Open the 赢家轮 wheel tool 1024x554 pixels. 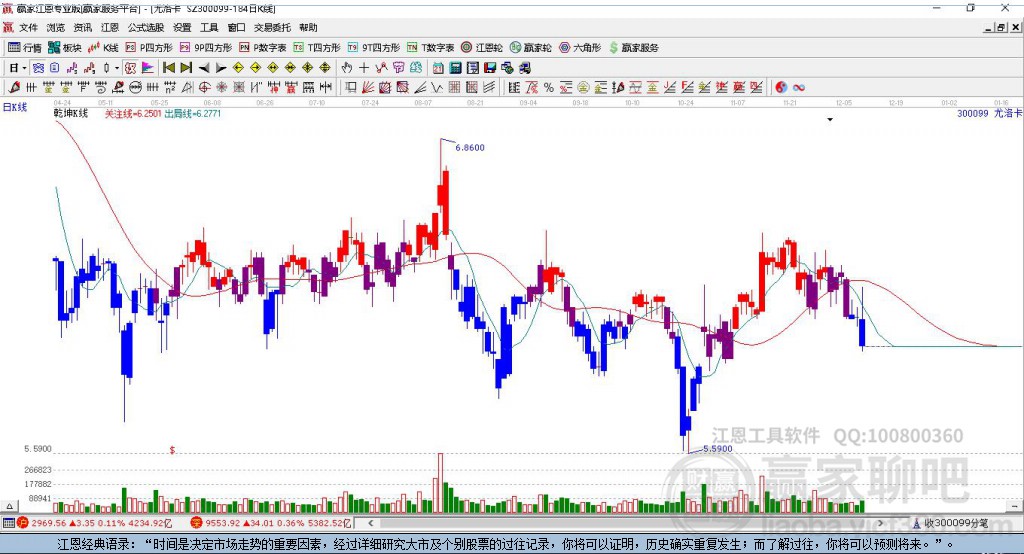(530, 48)
